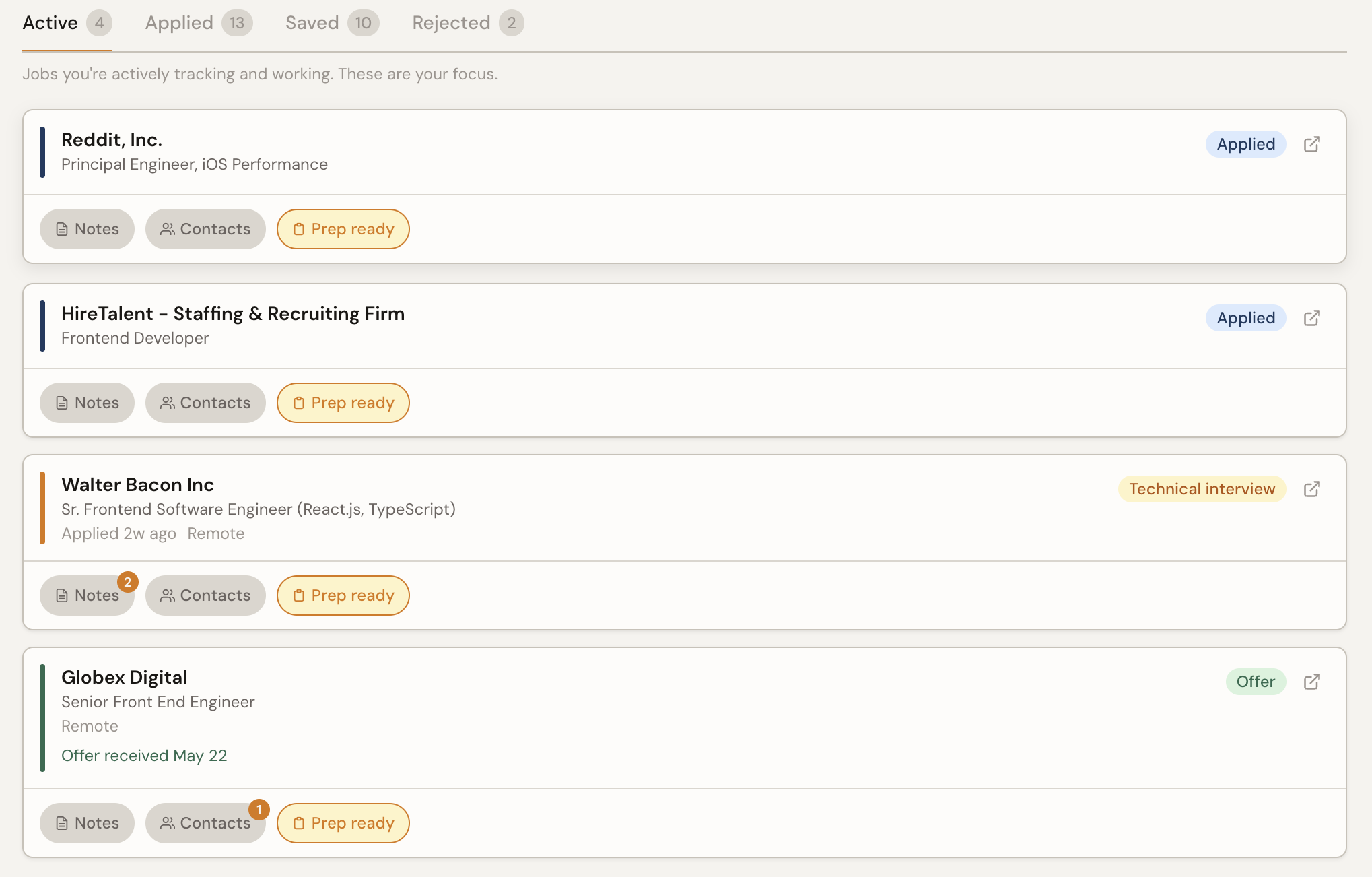Select HireTalent – Staffing & Recruiting Firm title
The width and height of the screenshot is (1372, 877).
click(x=233, y=314)
